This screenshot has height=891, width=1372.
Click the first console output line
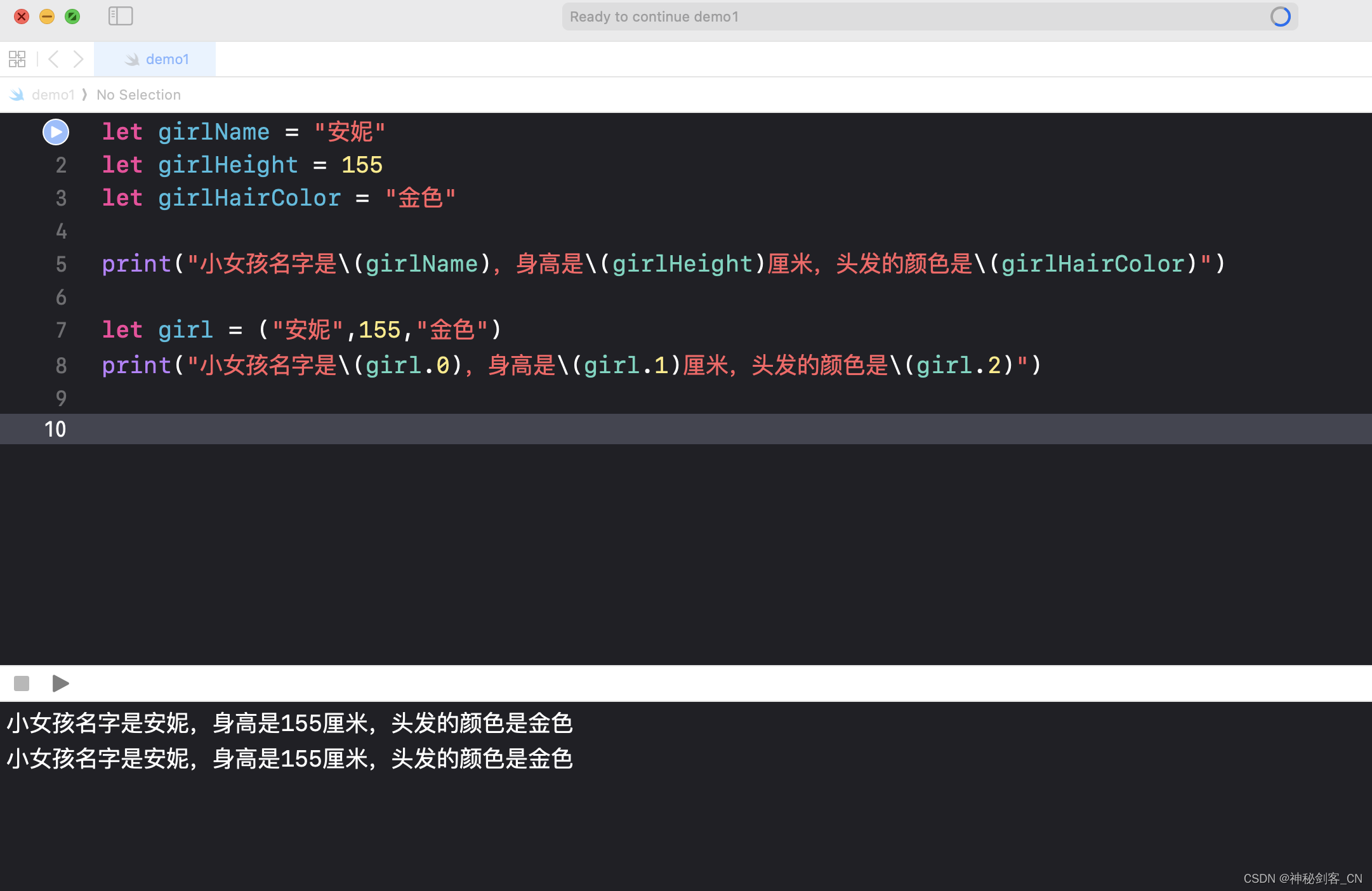pyautogui.click(x=289, y=723)
